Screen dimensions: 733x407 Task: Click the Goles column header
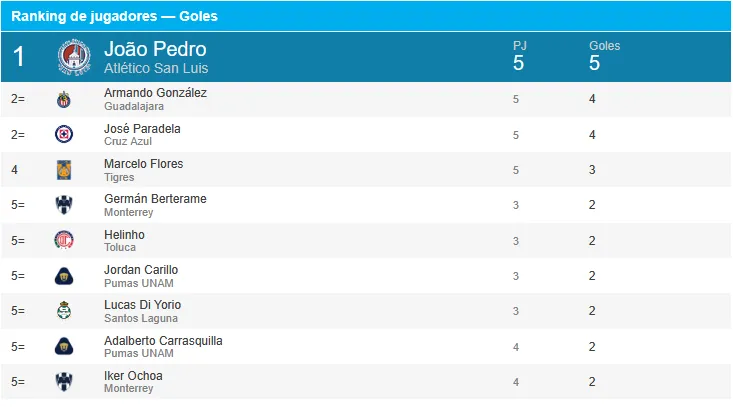[604, 45]
